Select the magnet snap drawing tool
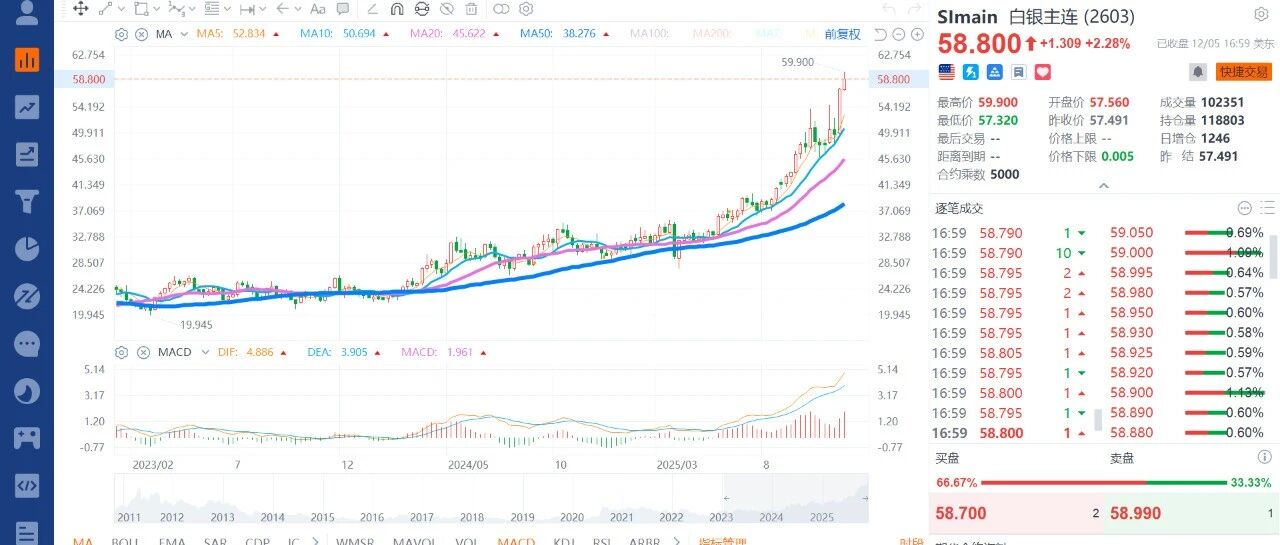This screenshot has height=545, width=1280. (x=396, y=9)
